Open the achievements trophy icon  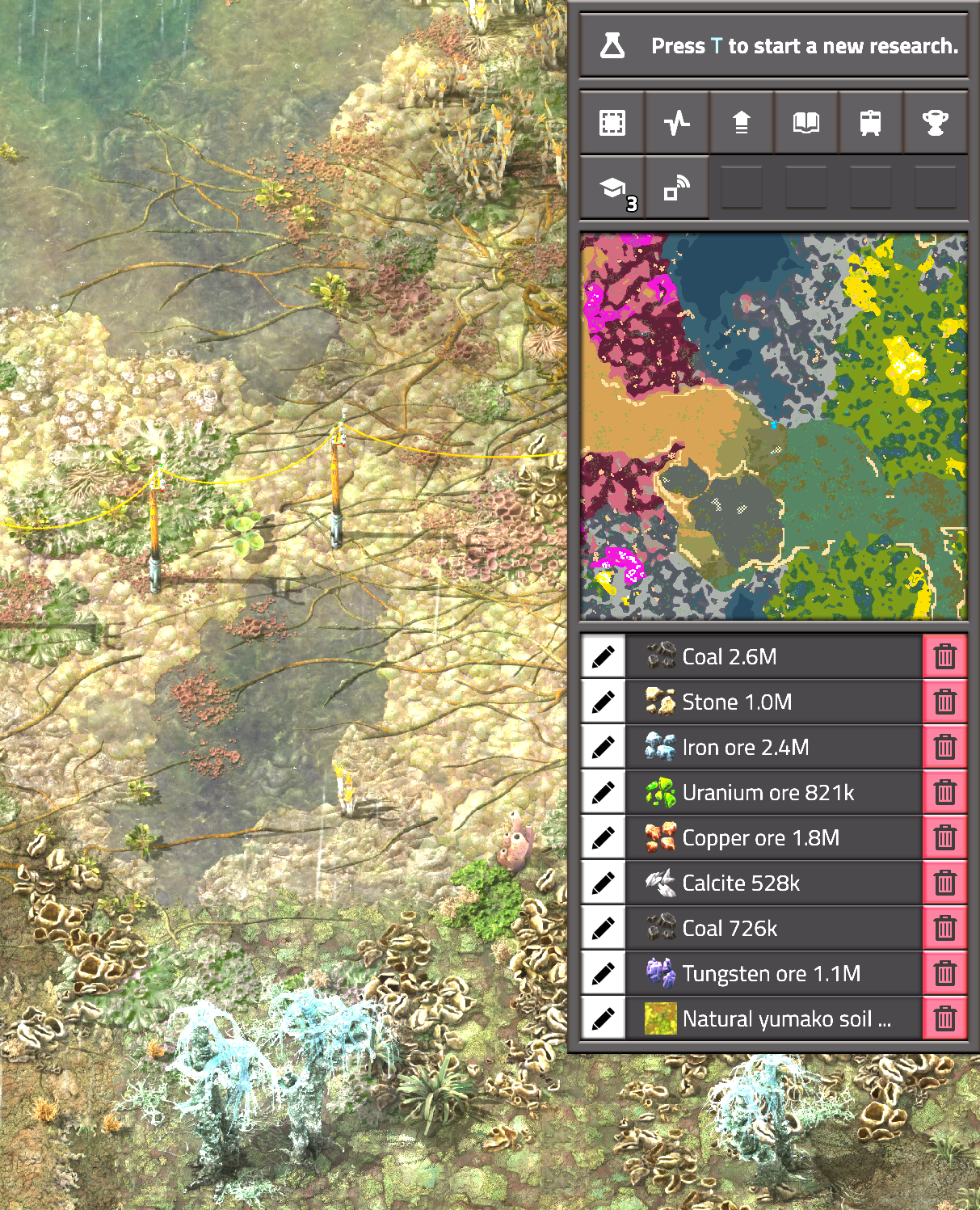pyautogui.click(x=936, y=123)
